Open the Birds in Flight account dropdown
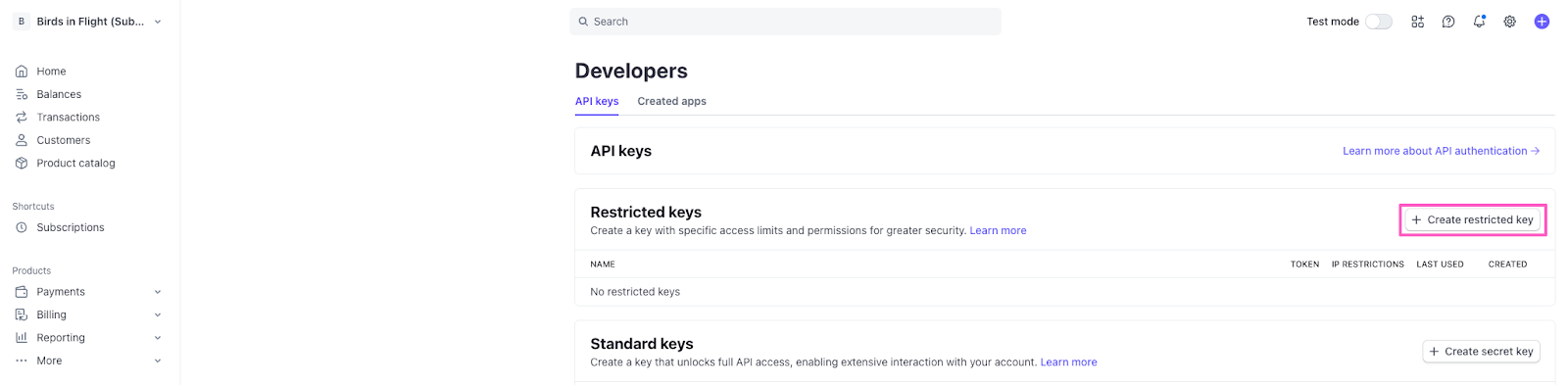 pos(88,22)
